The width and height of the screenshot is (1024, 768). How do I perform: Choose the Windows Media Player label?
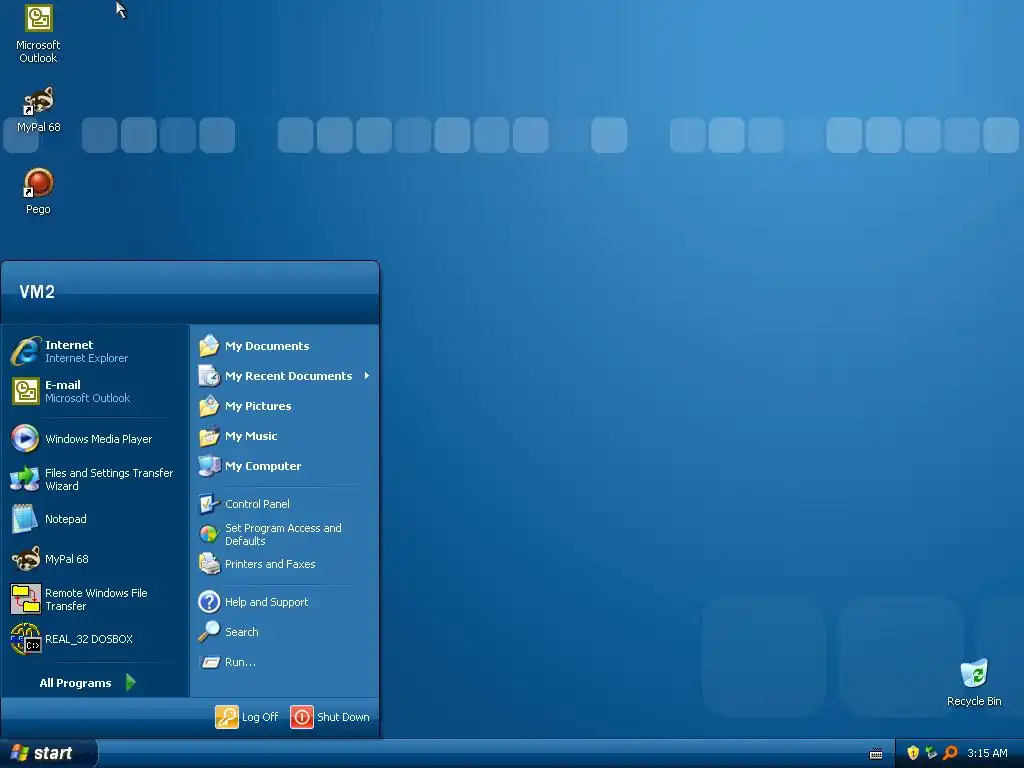tap(99, 439)
